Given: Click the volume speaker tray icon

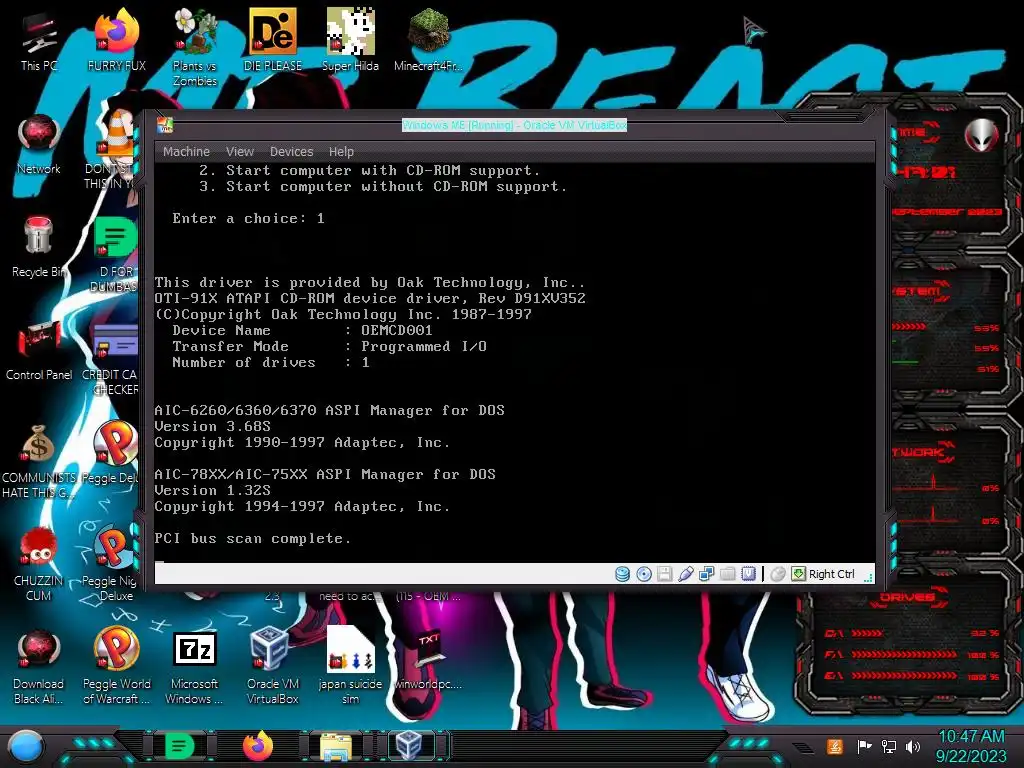Looking at the screenshot, I should 913,746.
